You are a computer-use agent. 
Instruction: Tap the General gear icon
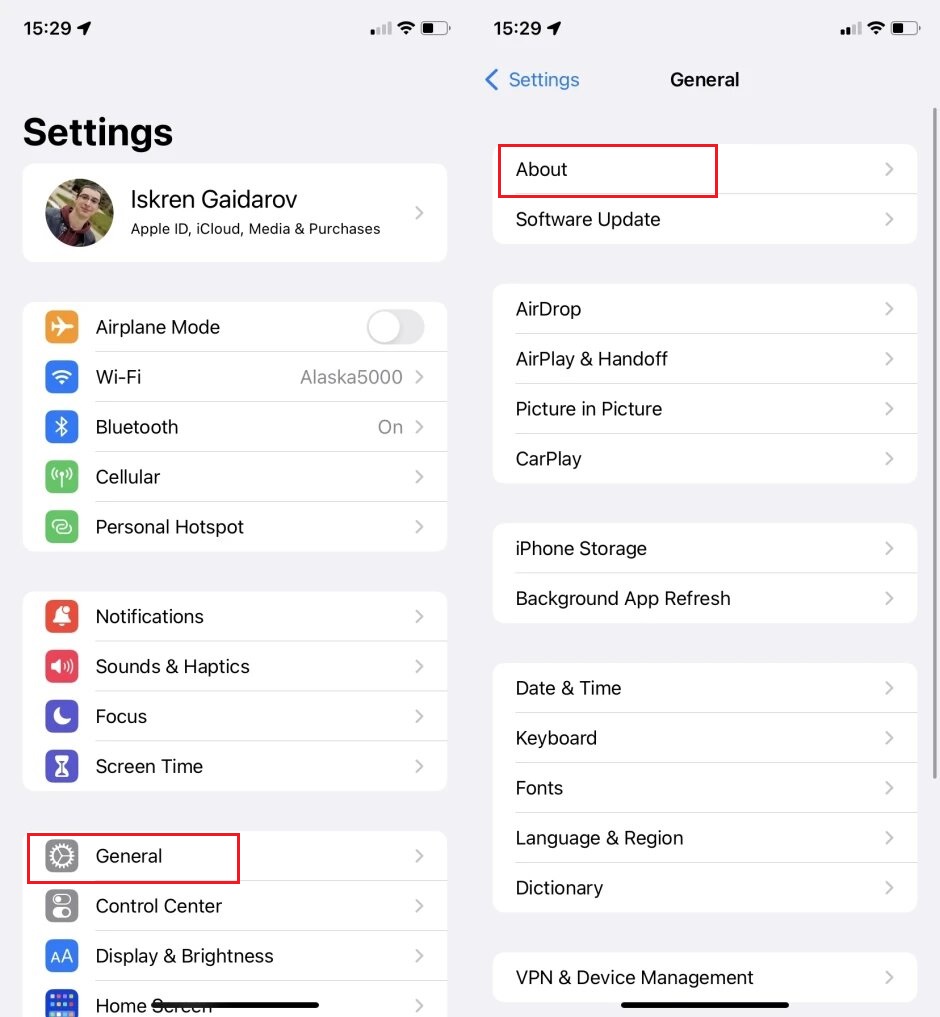(x=62, y=856)
